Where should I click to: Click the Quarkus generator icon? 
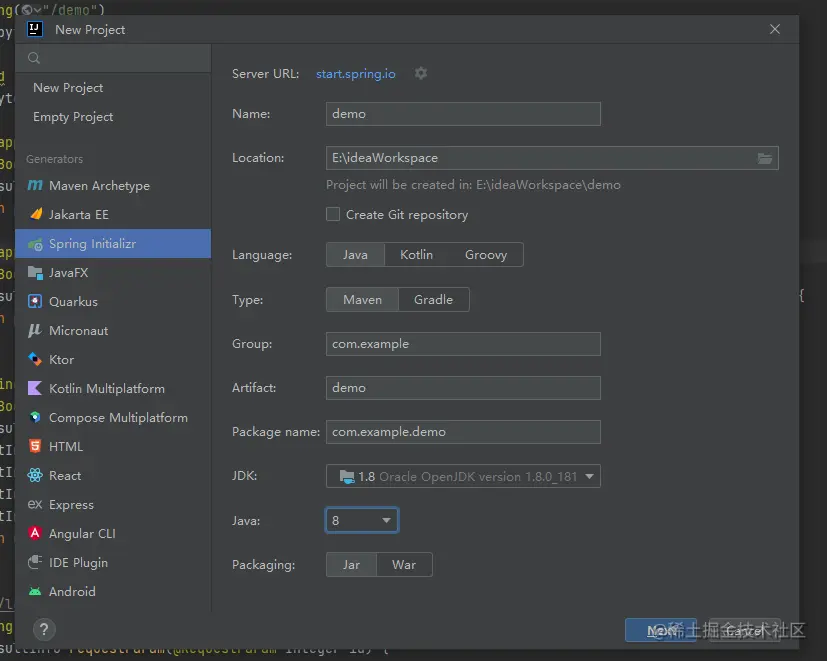click(x=35, y=301)
